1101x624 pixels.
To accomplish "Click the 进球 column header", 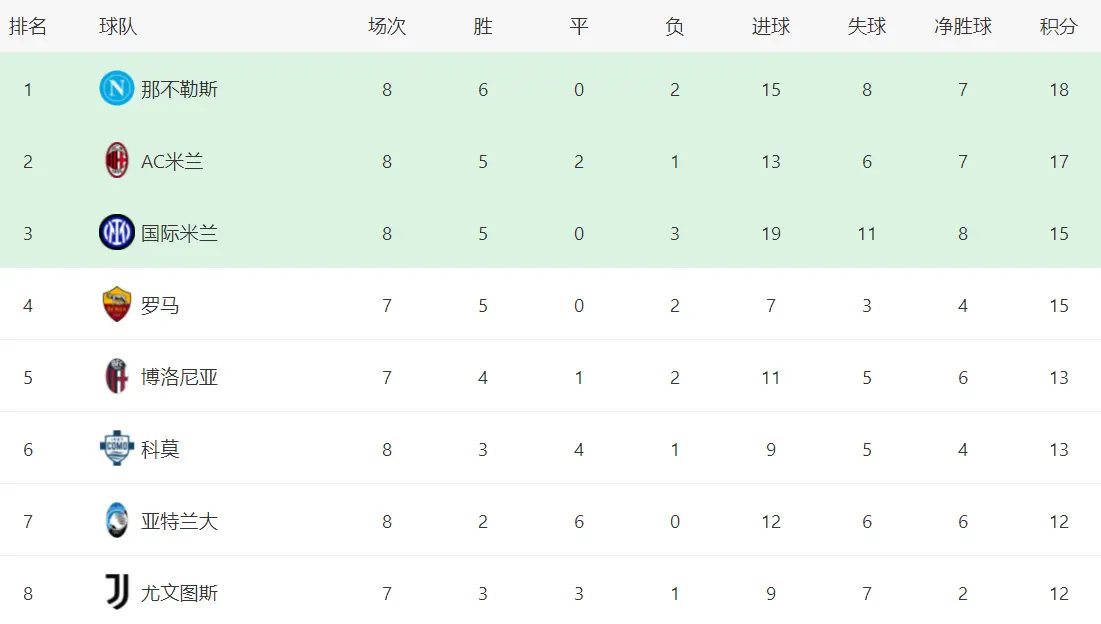I will 771,27.
